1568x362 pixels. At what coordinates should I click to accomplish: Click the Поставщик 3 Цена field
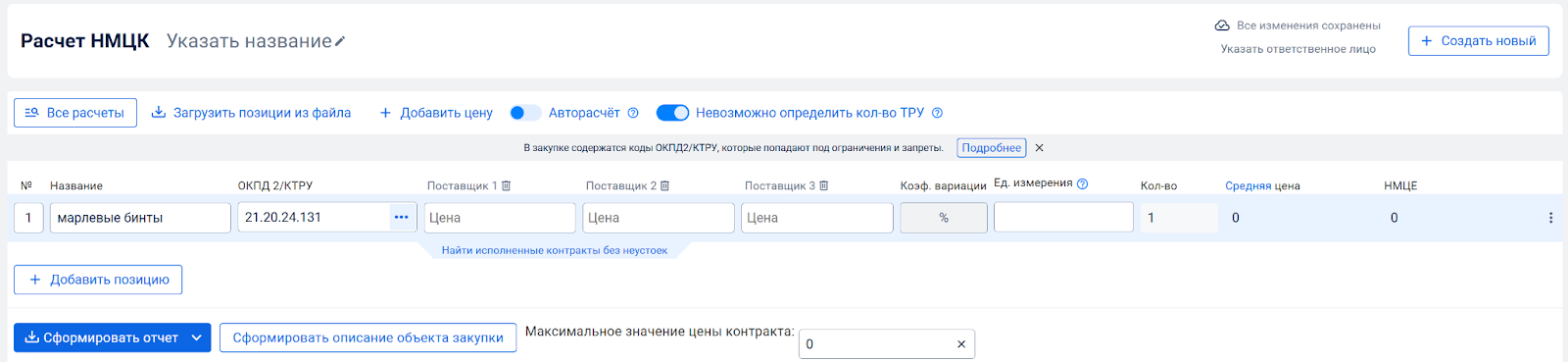(817, 218)
